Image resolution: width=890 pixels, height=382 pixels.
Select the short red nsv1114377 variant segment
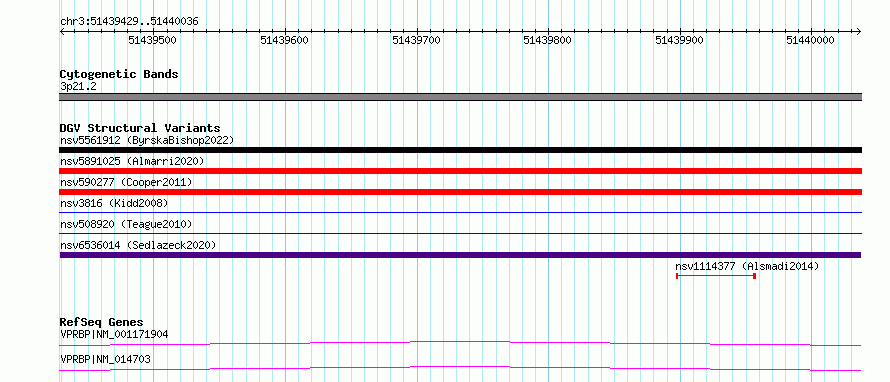point(716,276)
